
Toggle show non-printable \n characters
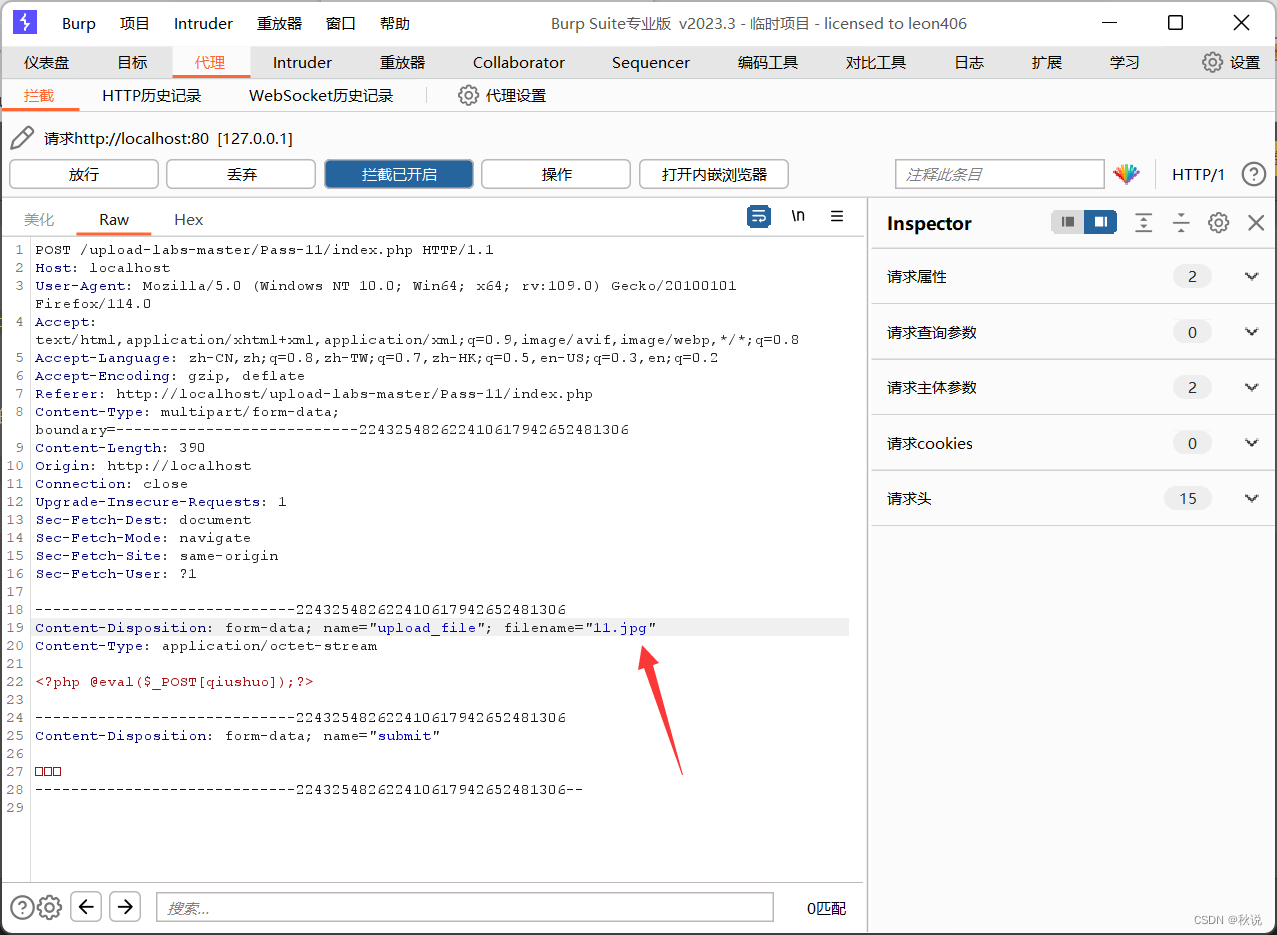(x=798, y=216)
